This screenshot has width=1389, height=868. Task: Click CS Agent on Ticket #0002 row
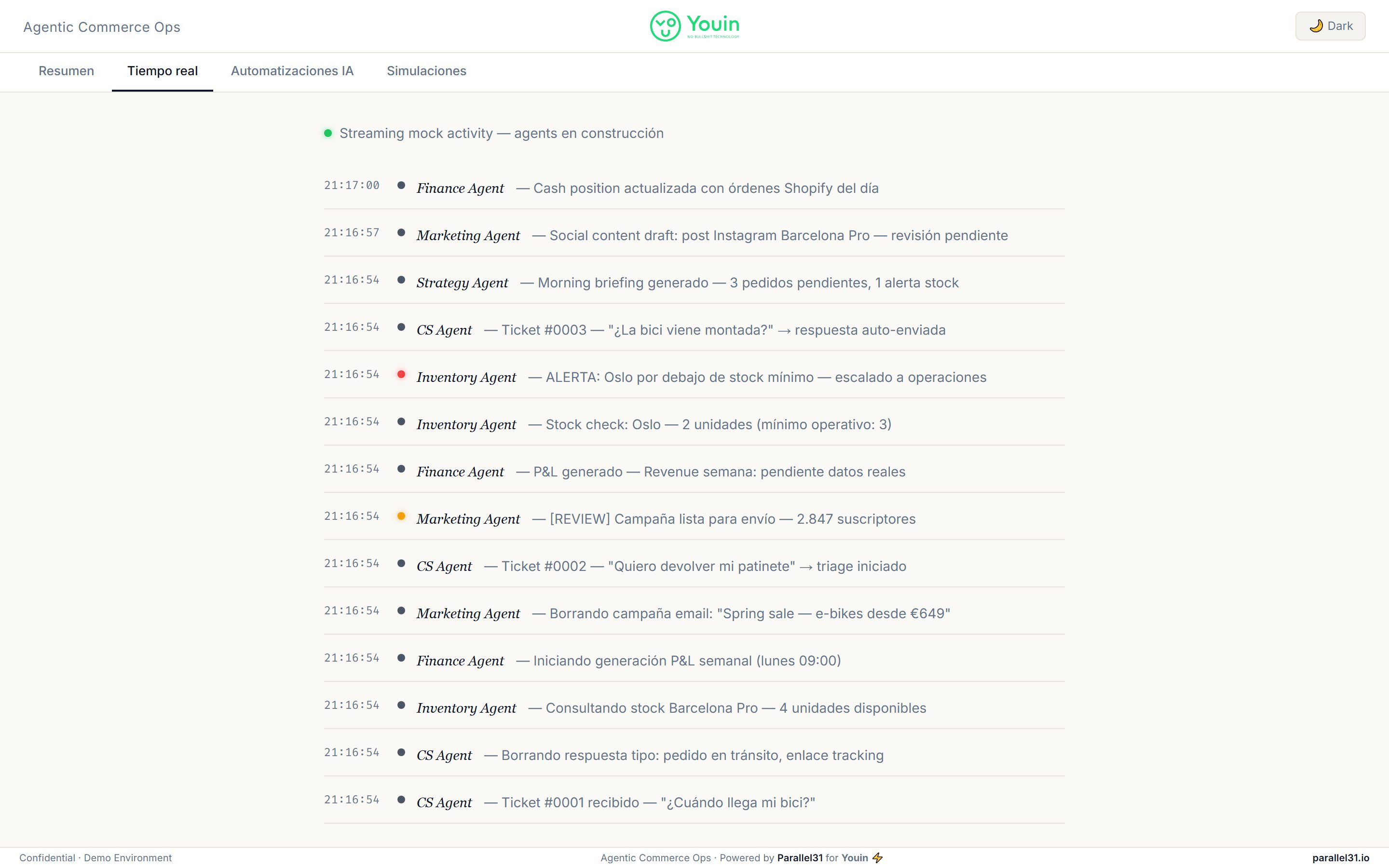pos(444,566)
